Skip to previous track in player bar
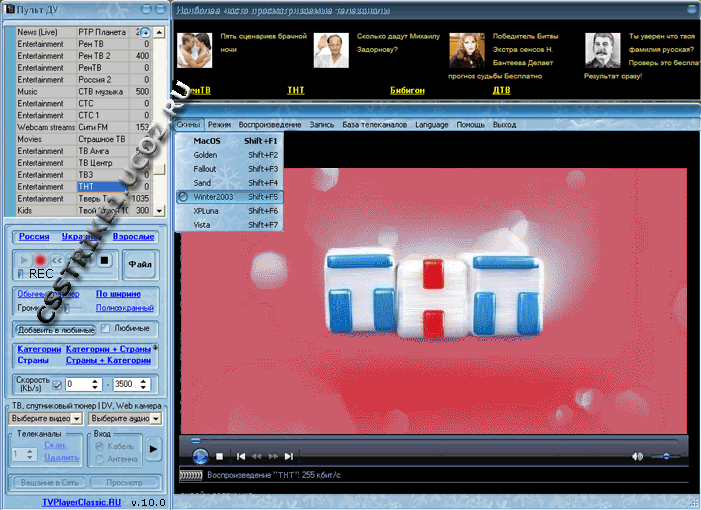This screenshot has height=510, width=701. [x=241, y=456]
